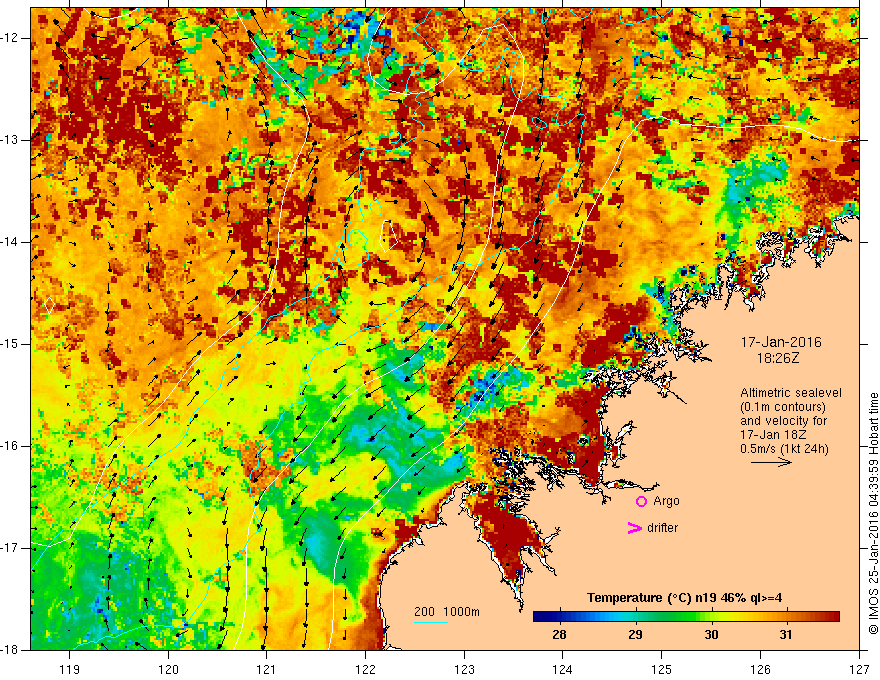
Task: Click the cyan 200m depth contour legend line
Action: pyautogui.click(x=430, y=622)
